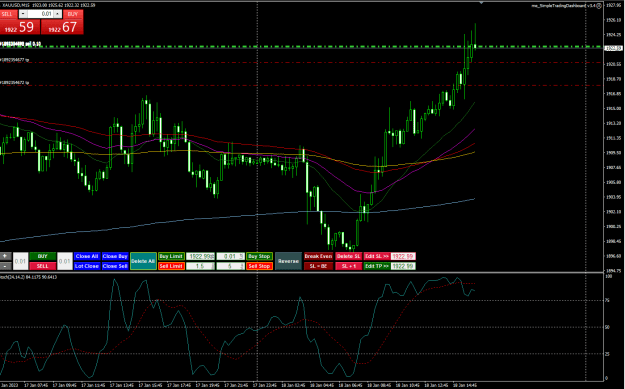625x389 pixels.
Task: Click the sell price tile showing 1922 59
Action: (20, 27)
